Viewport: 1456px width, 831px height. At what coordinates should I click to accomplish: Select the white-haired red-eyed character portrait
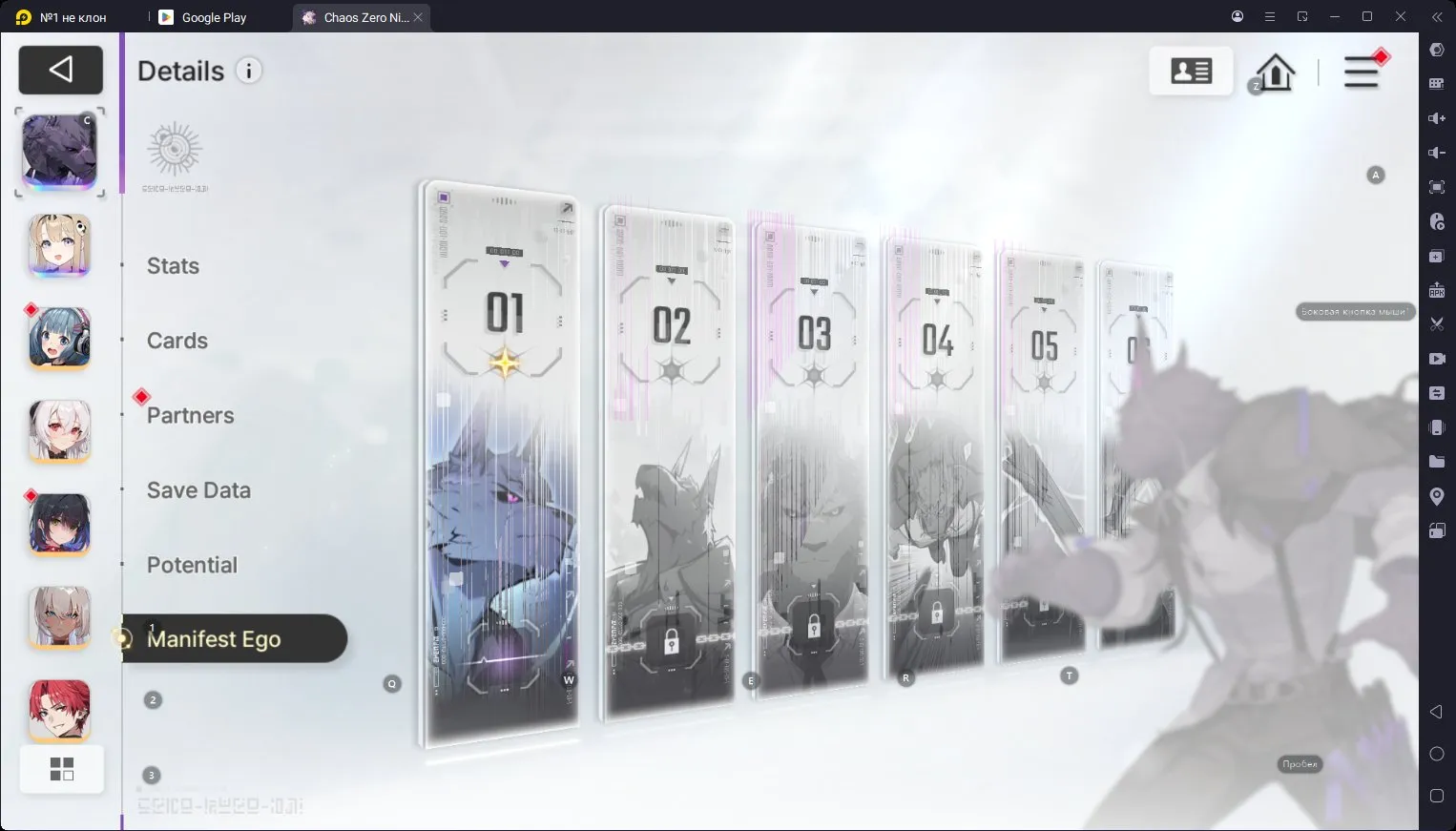point(59,431)
